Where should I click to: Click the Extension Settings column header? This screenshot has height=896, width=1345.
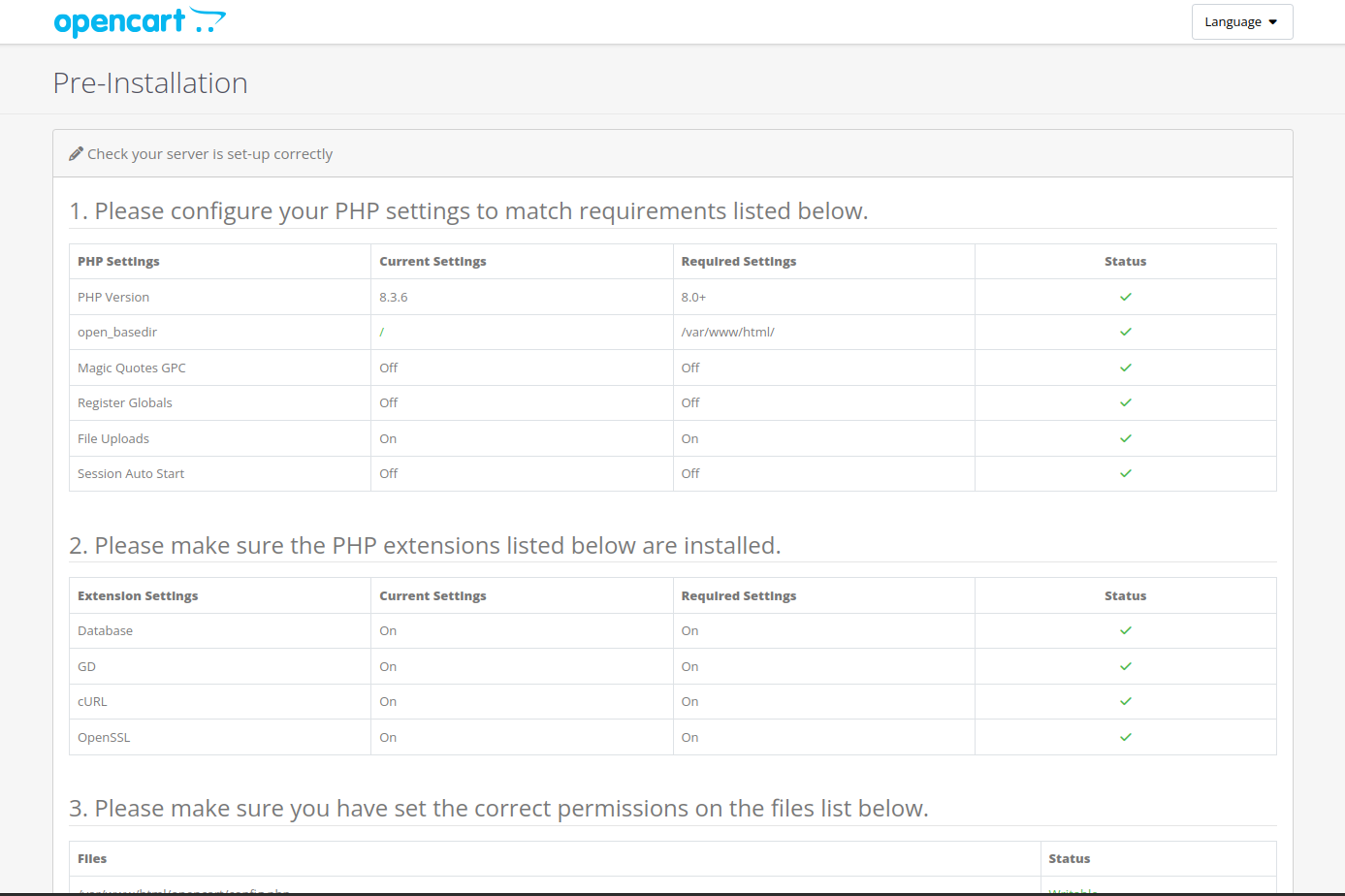138,595
